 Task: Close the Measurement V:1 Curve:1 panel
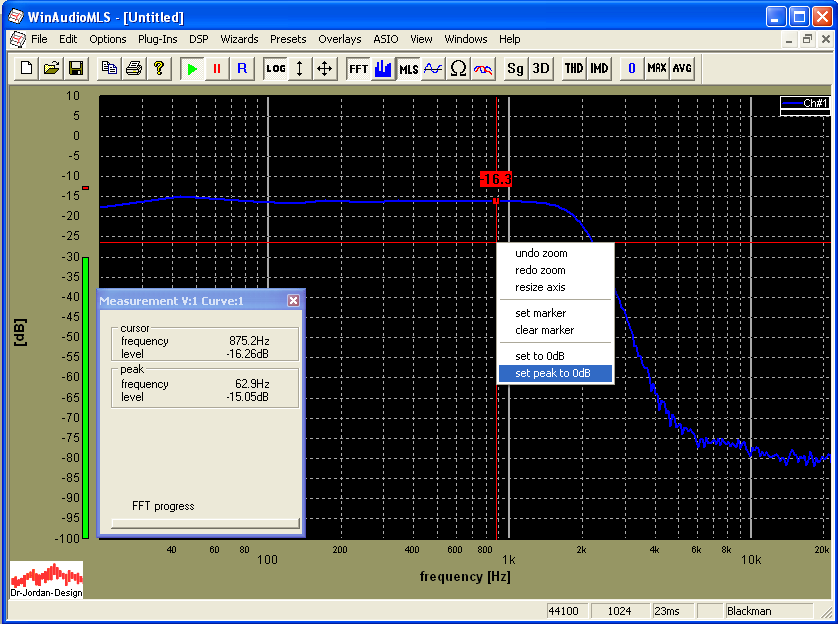click(x=293, y=301)
